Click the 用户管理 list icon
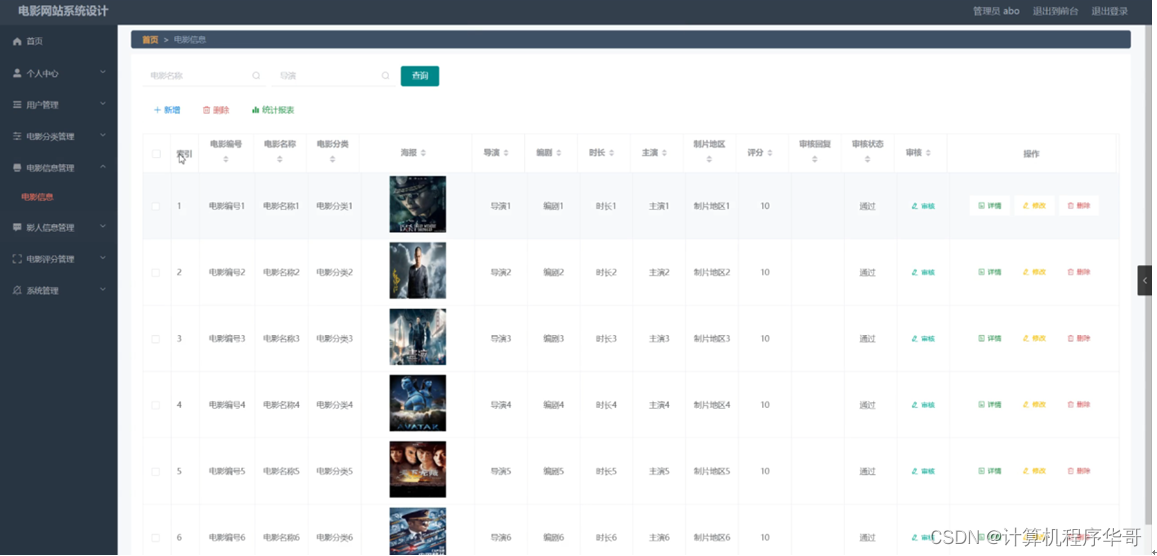 (x=17, y=105)
